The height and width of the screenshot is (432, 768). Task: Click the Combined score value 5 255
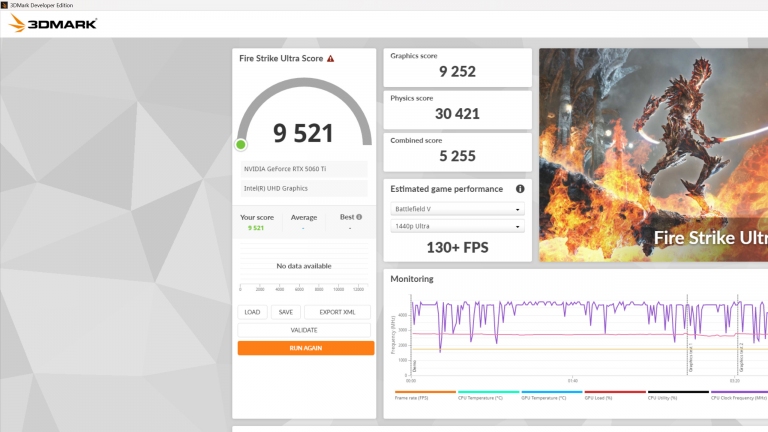(x=457, y=156)
